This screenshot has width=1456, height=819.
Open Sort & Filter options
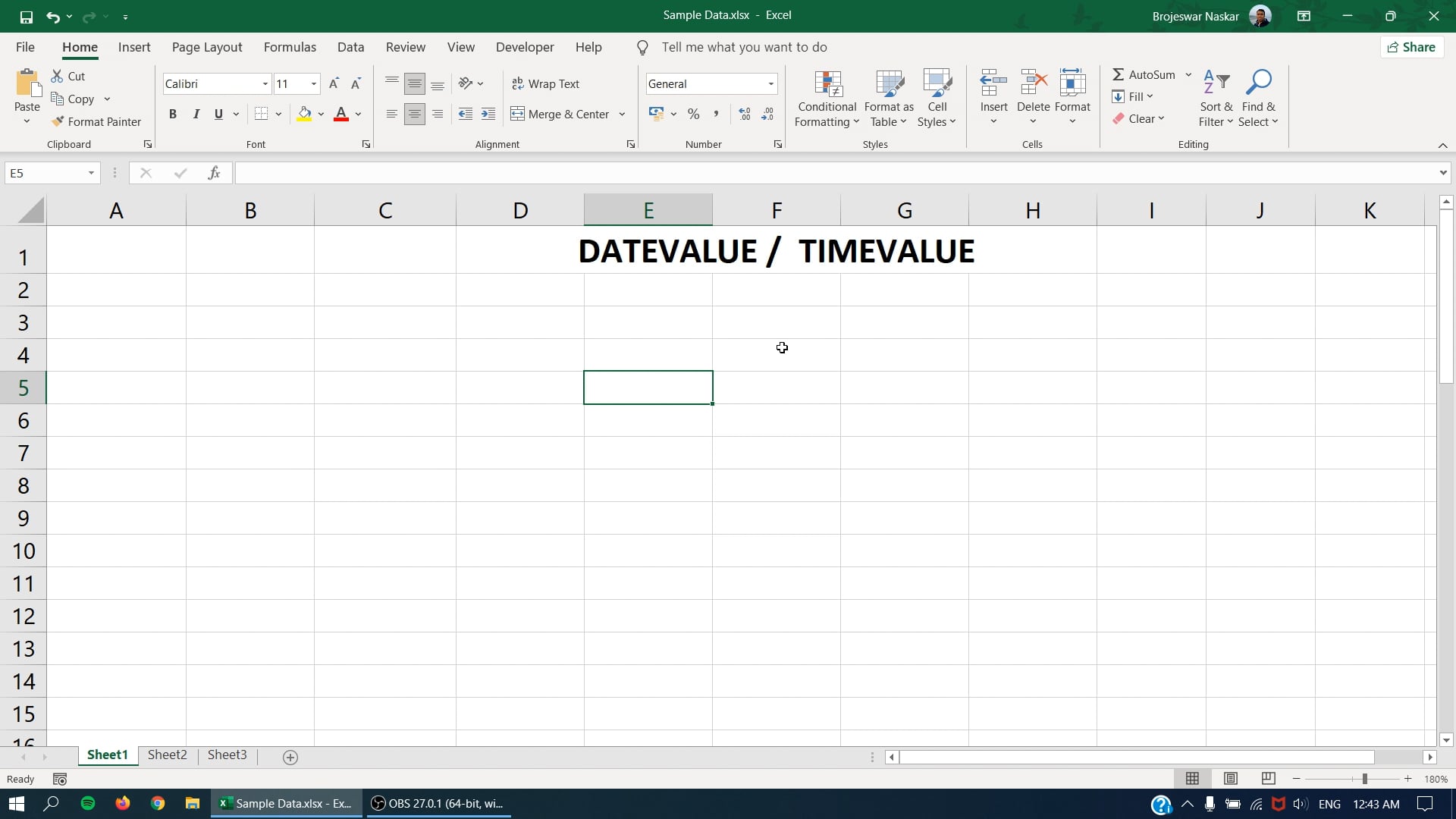[1216, 99]
